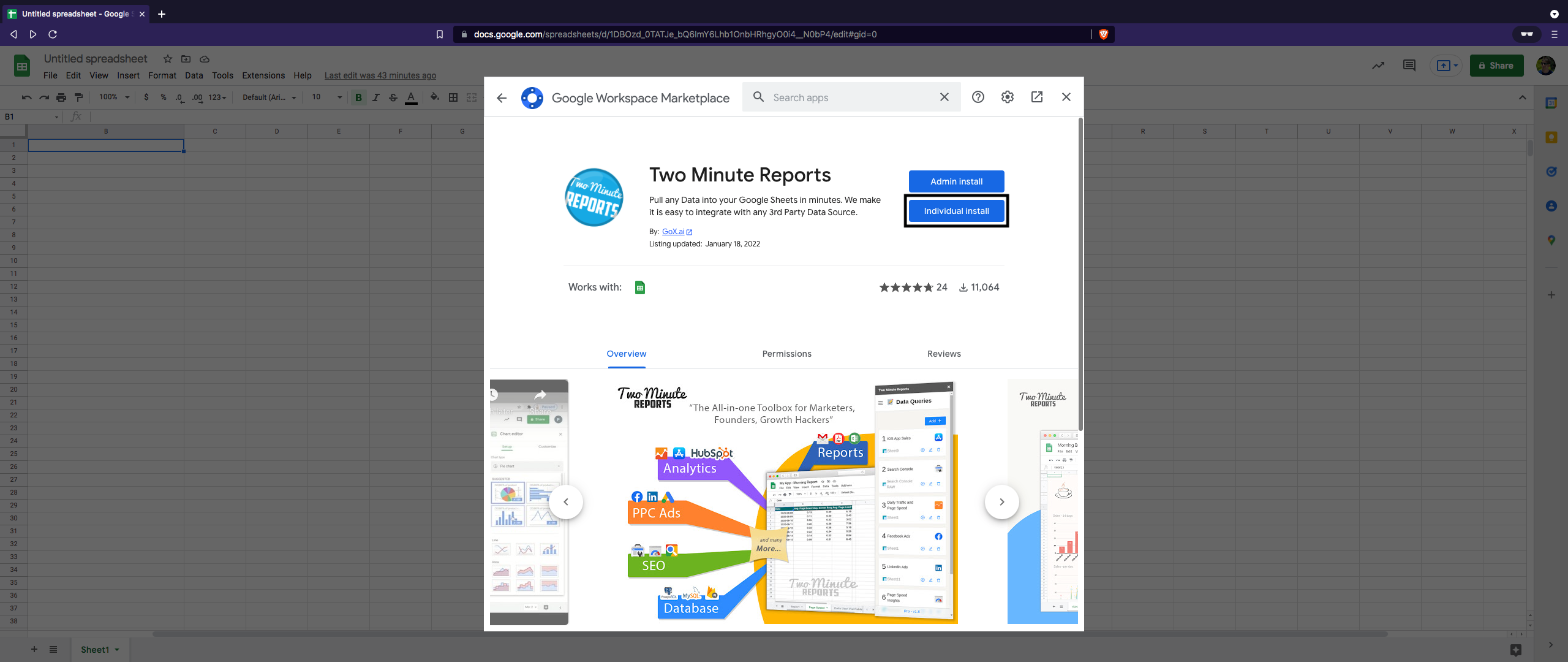Show next carousel screenshot
The image size is (1568, 662).
1002,502
